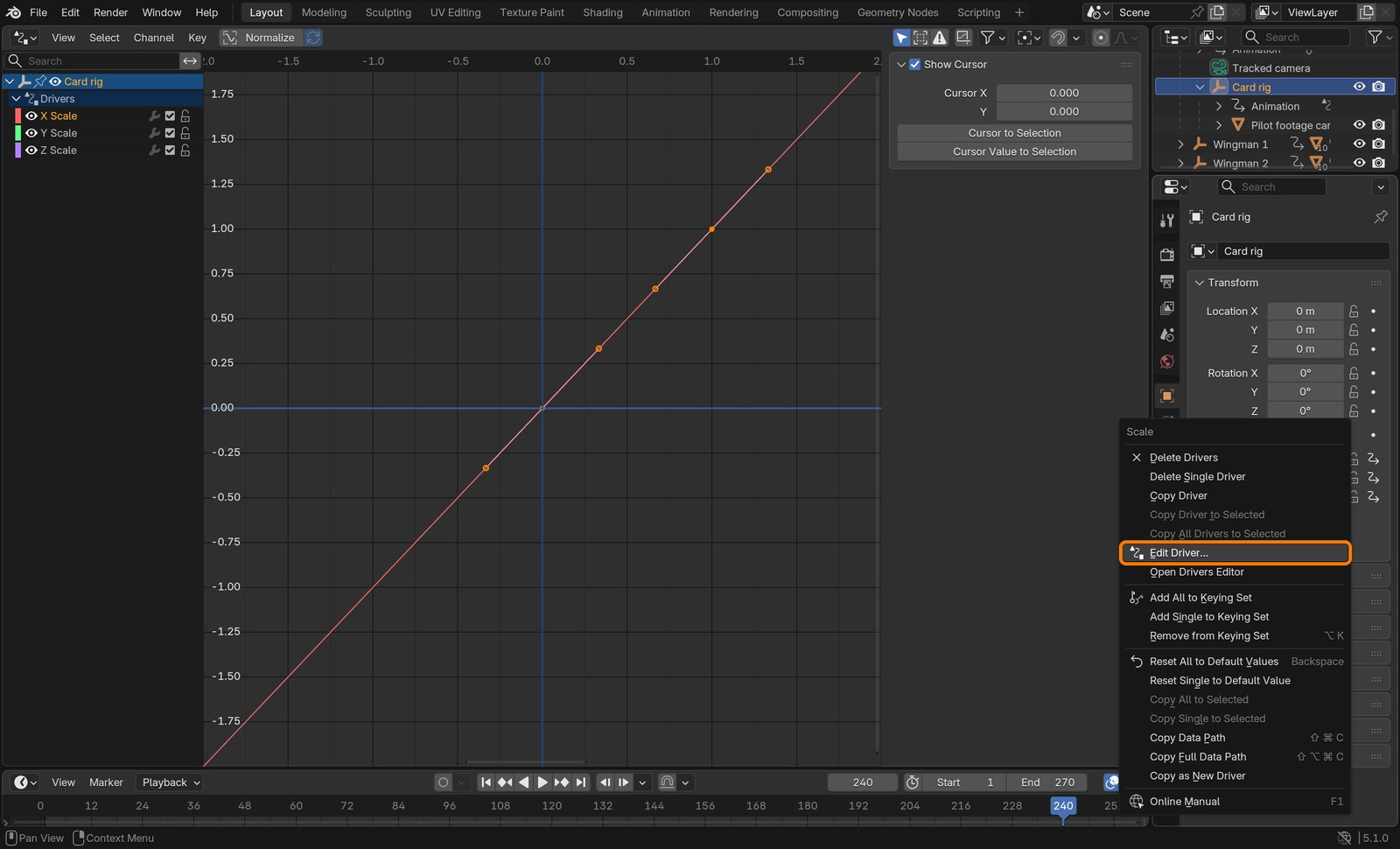Toggle Only Show Selected arrow icon in drivers header
Viewport: 1400px width, 849px height.
(x=901, y=38)
